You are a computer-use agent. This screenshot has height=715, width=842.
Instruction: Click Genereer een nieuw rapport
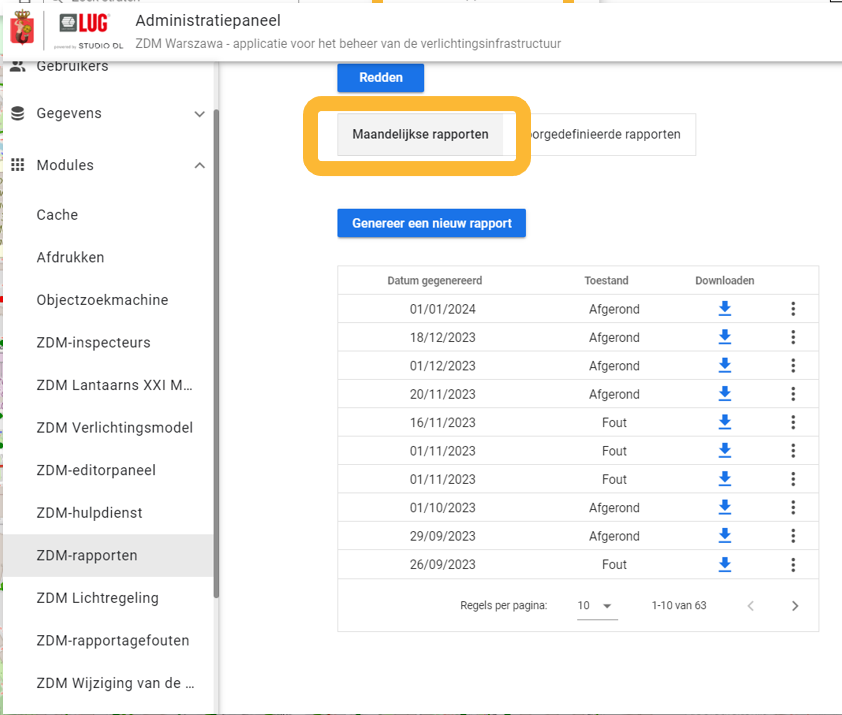tap(431, 223)
